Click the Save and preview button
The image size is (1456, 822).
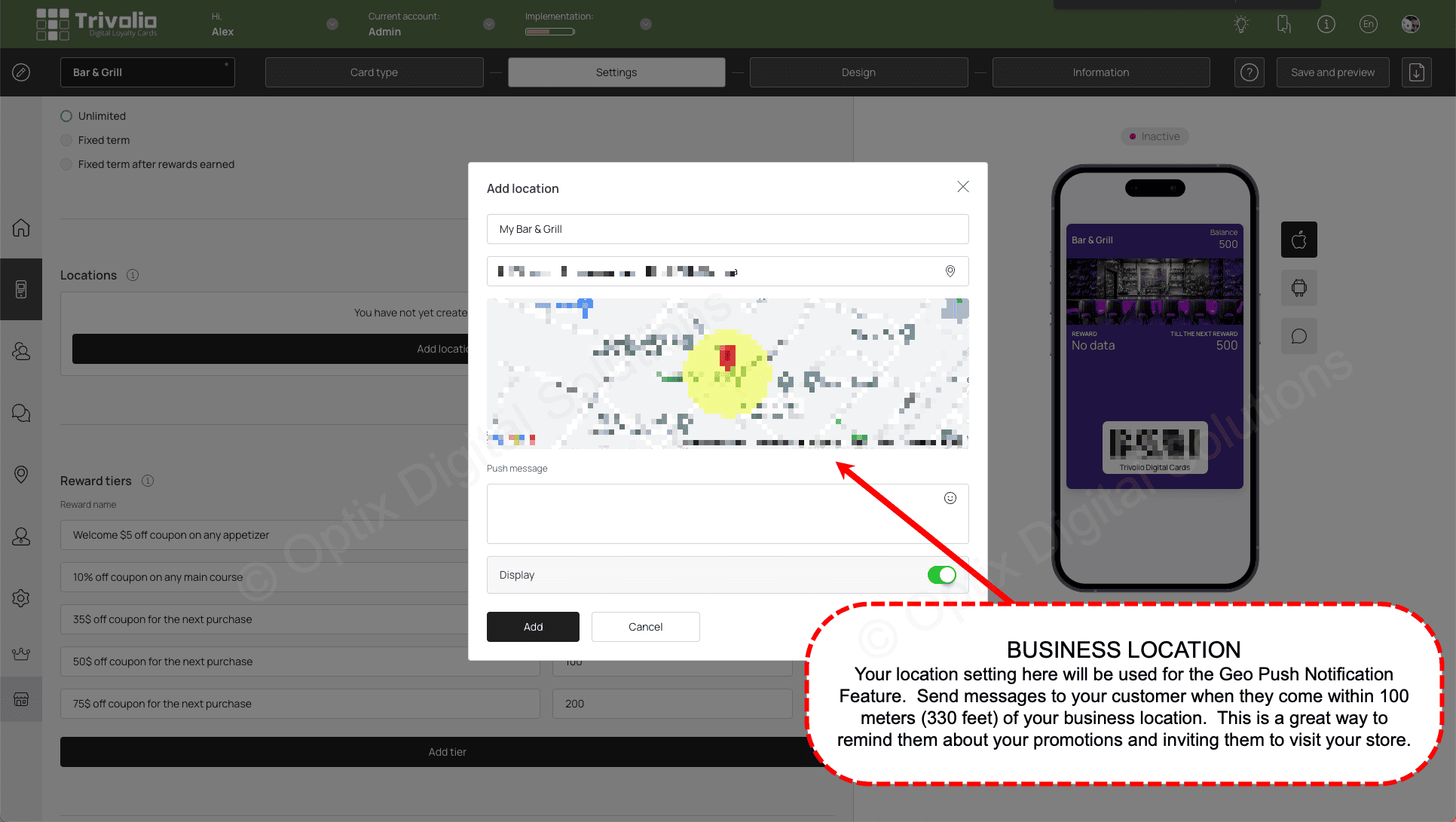[x=1332, y=72]
